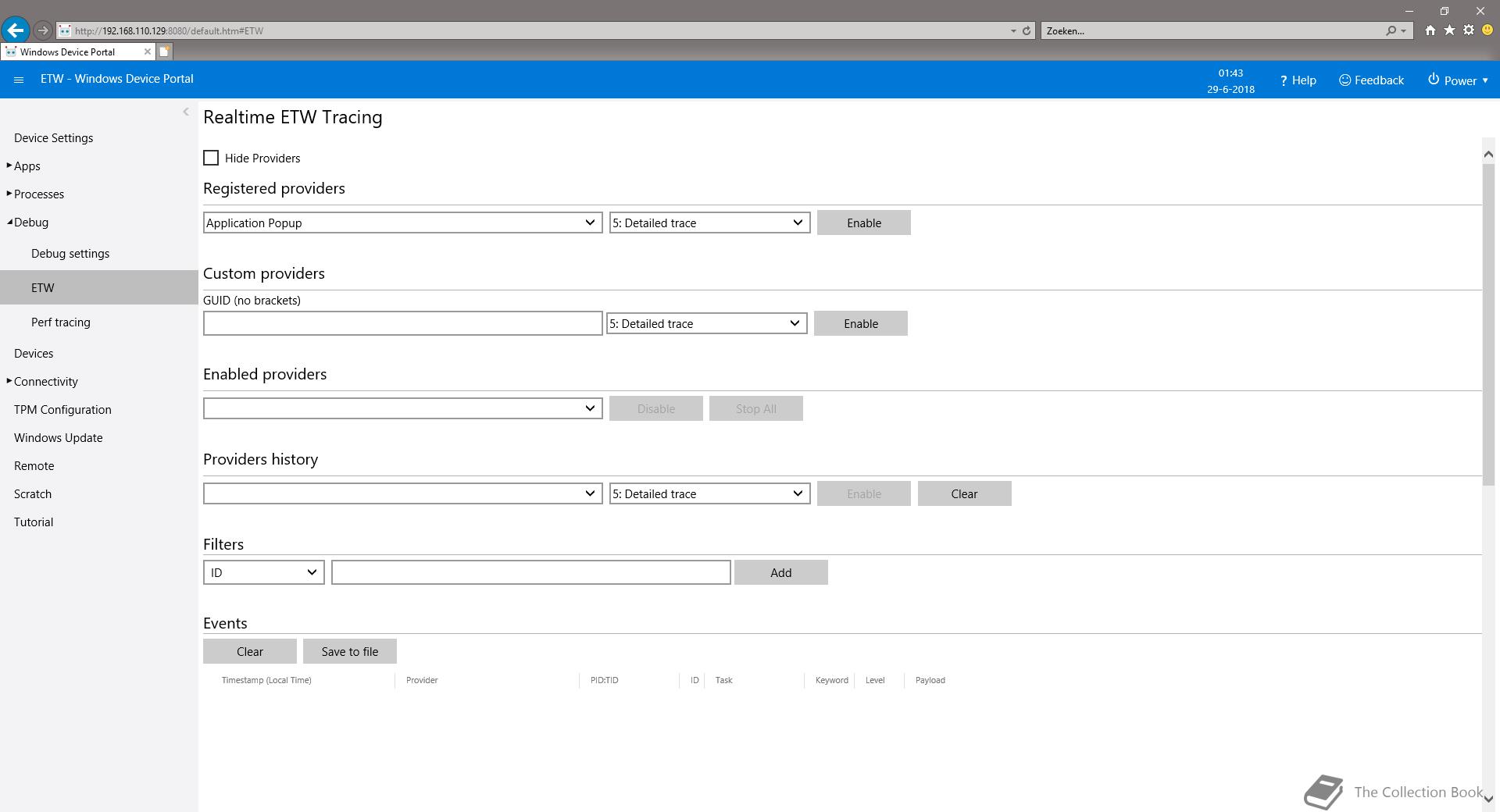
Task: Enable the registered provider
Action: [x=864, y=223]
